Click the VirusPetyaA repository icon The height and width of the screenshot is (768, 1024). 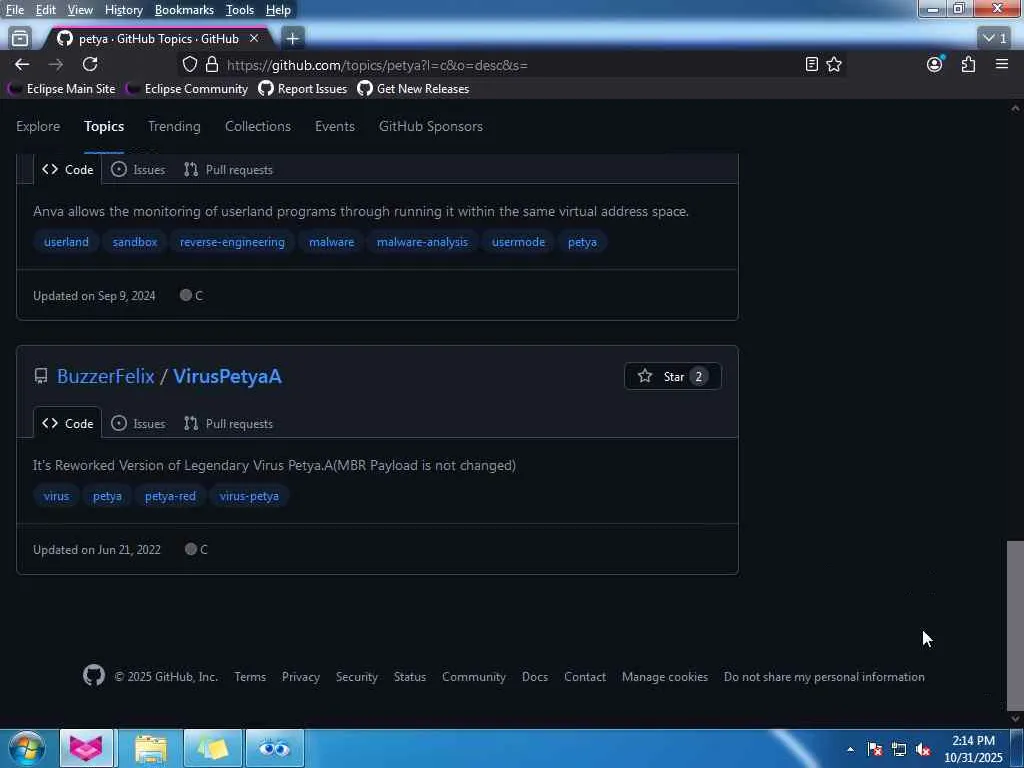(40, 376)
